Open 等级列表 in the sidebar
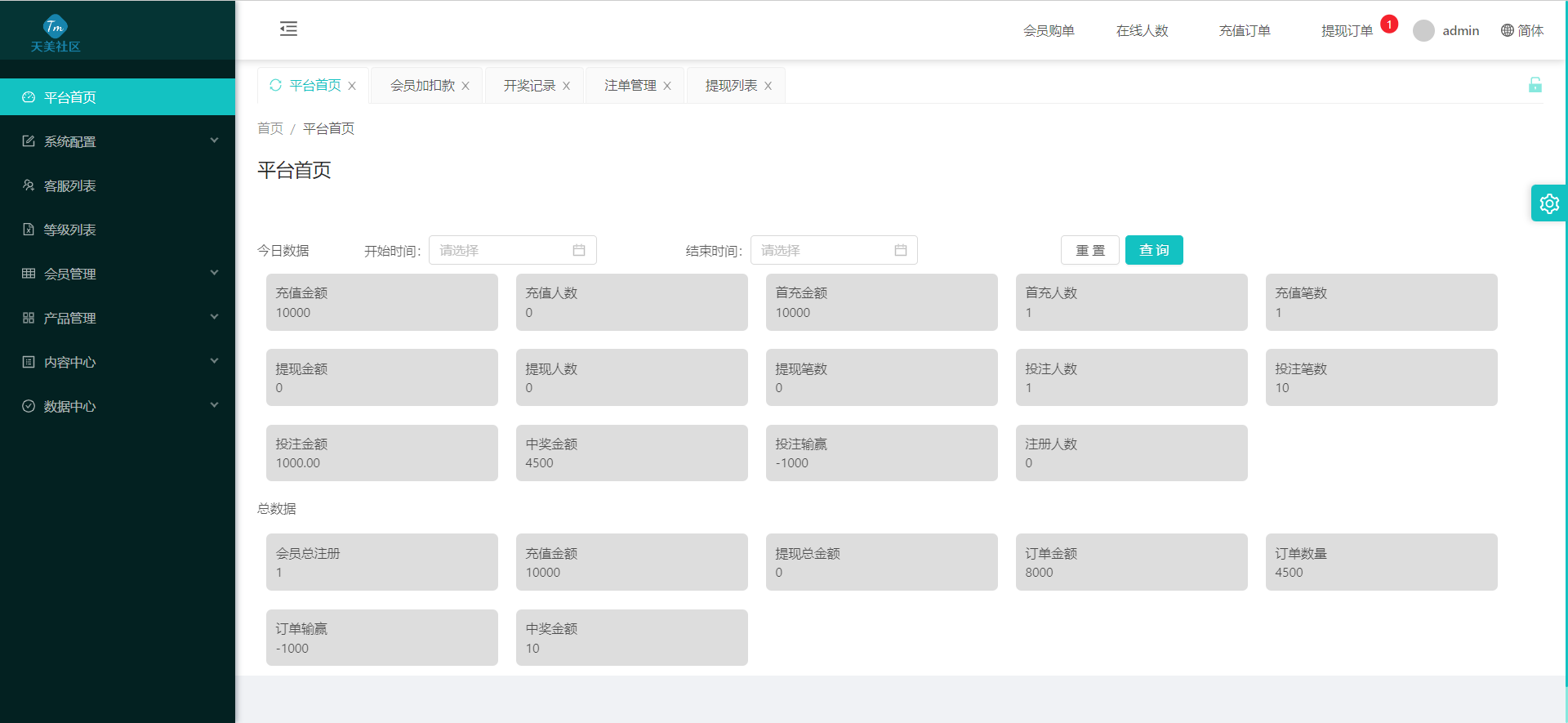This screenshot has height=723, width=1568. 118,230
